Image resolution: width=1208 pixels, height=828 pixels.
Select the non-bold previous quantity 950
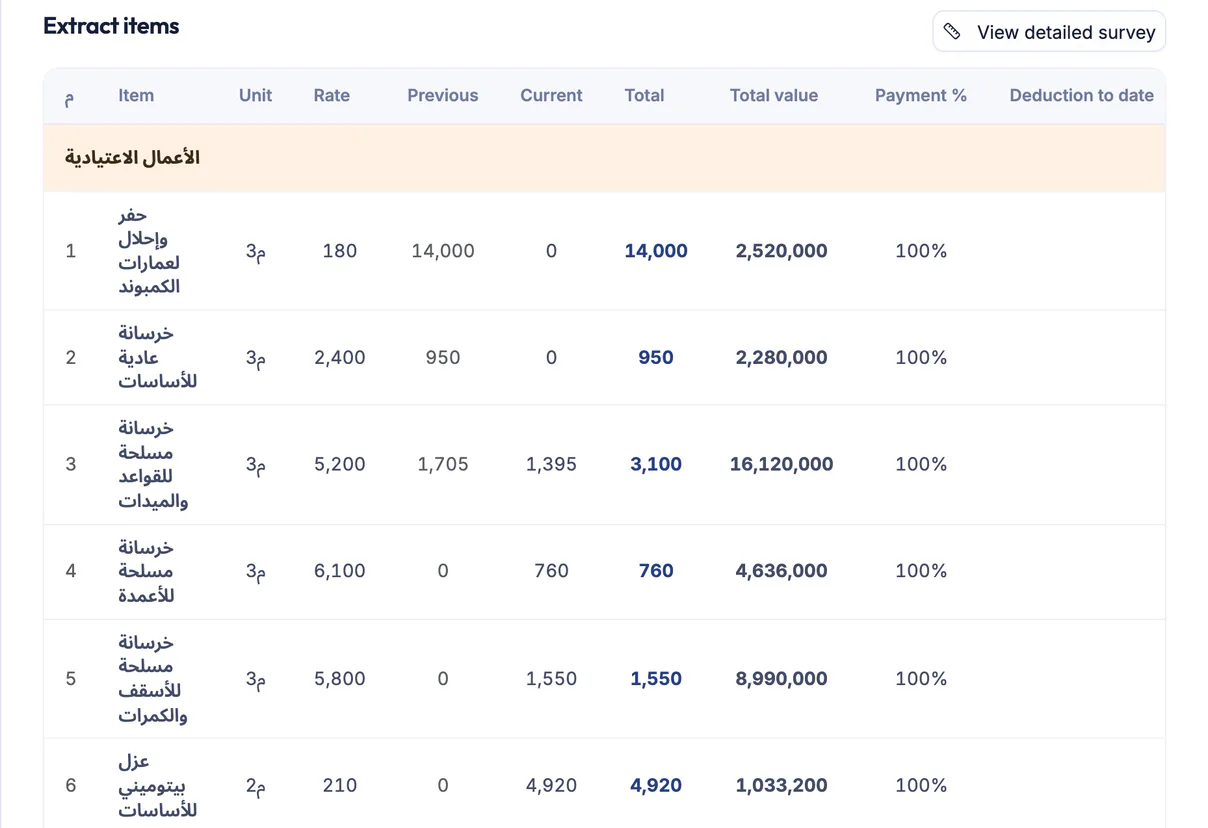click(443, 357)
